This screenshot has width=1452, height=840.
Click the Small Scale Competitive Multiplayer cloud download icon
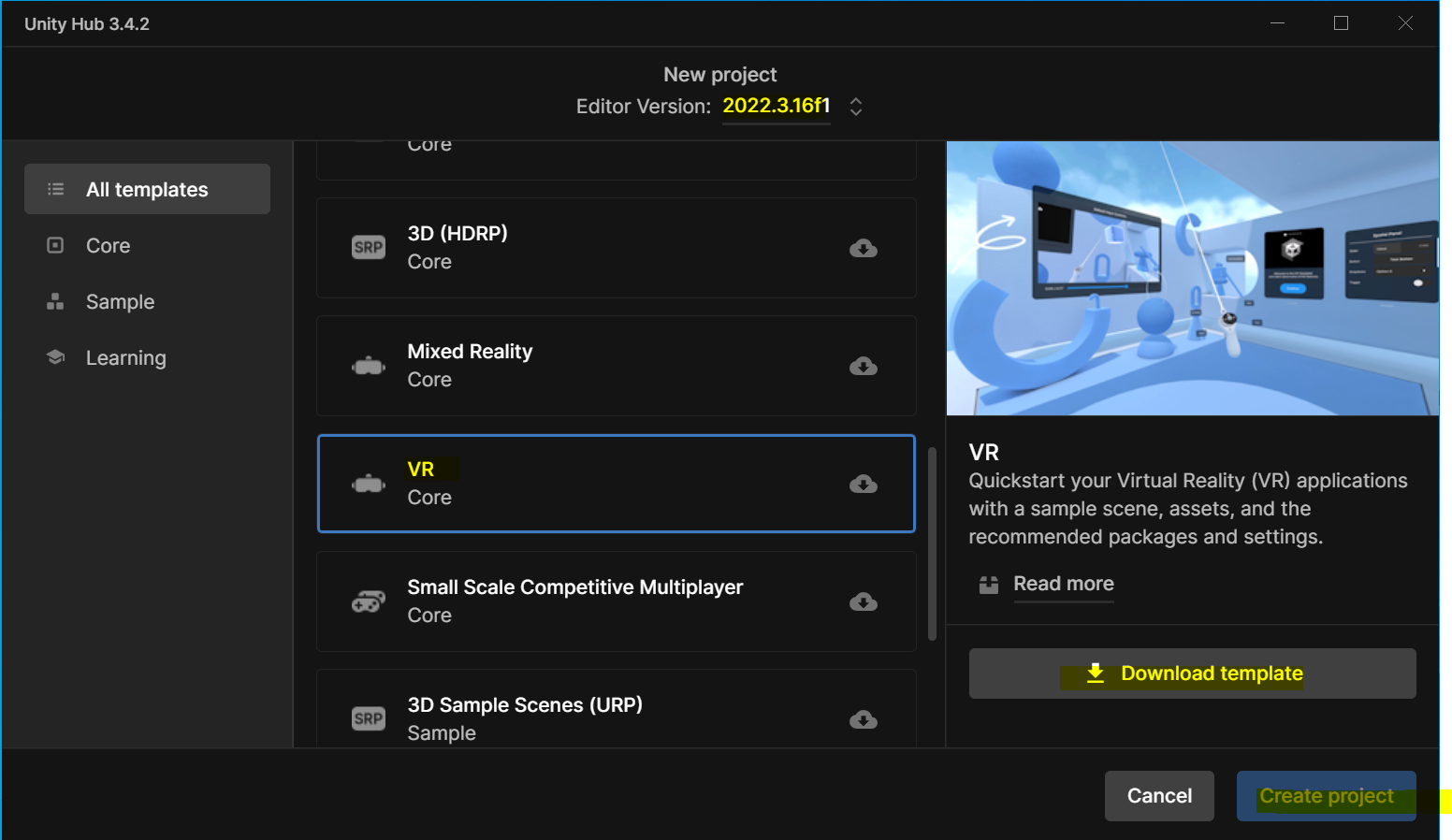864,601
